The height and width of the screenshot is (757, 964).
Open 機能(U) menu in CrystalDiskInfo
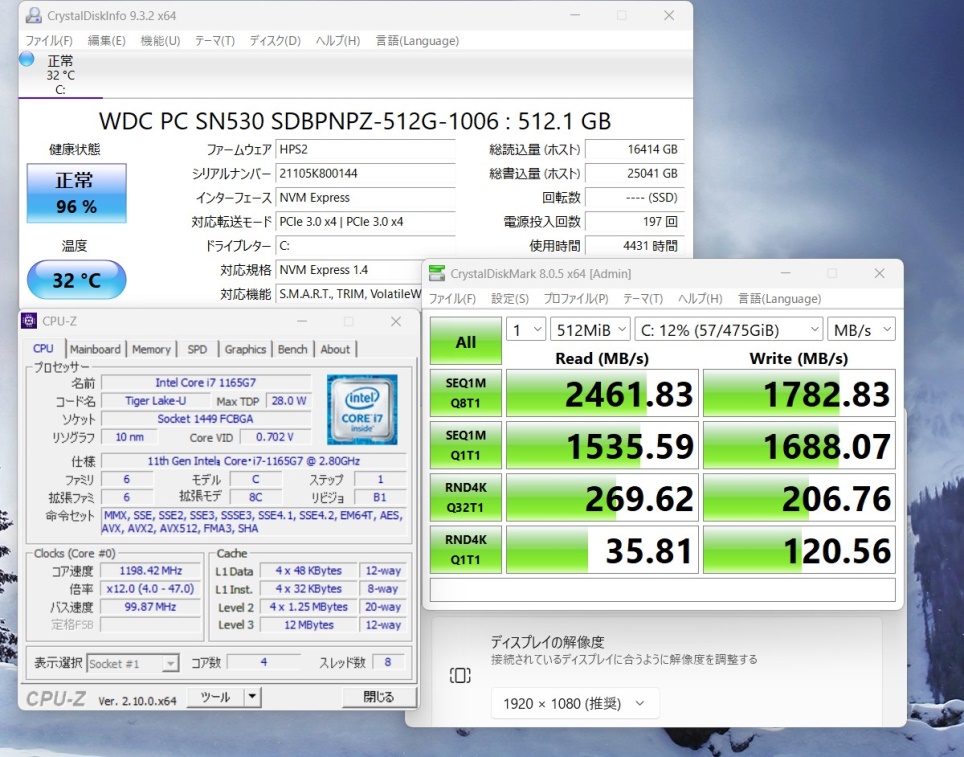tap(160, 41)
